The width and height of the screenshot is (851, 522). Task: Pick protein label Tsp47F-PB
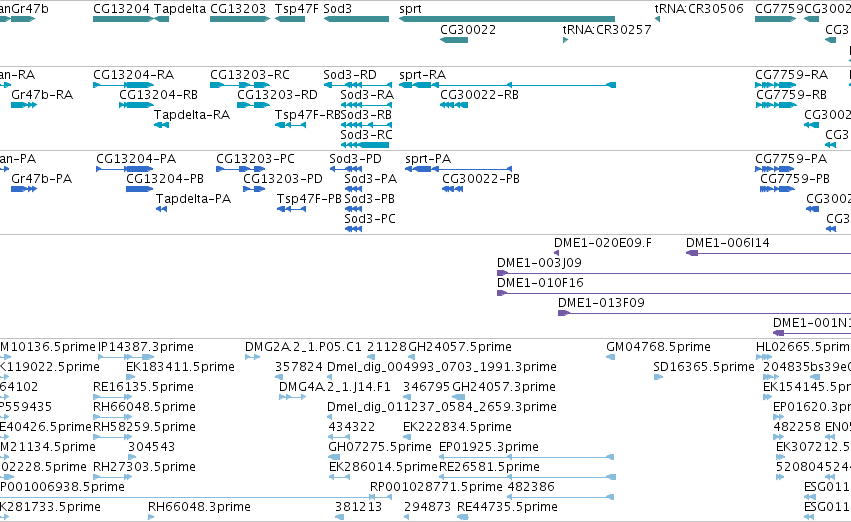pyautogui.click(x=309, y=199)
